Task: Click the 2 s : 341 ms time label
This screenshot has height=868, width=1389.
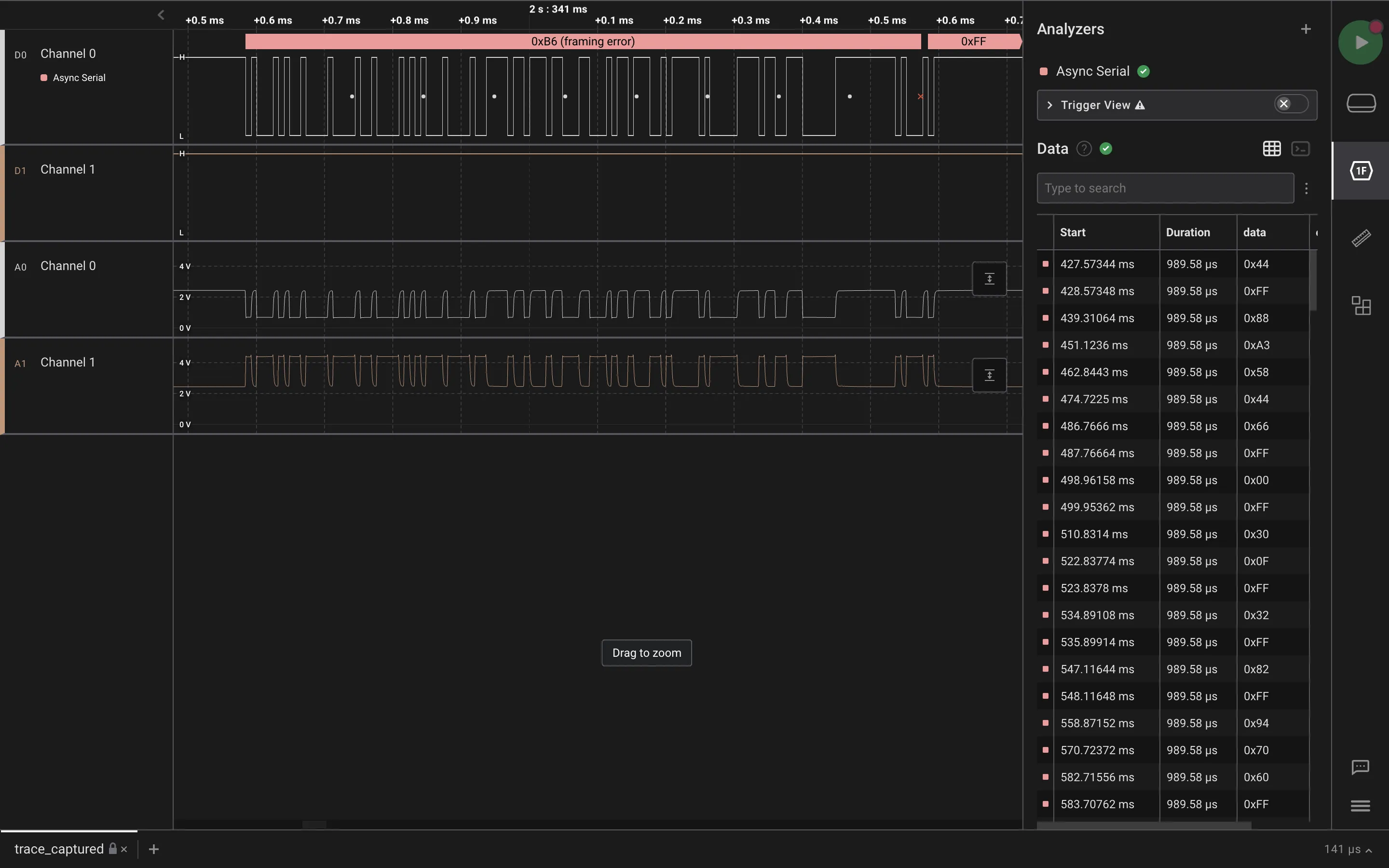Action: pyautogui.click(x=558, y=9)
